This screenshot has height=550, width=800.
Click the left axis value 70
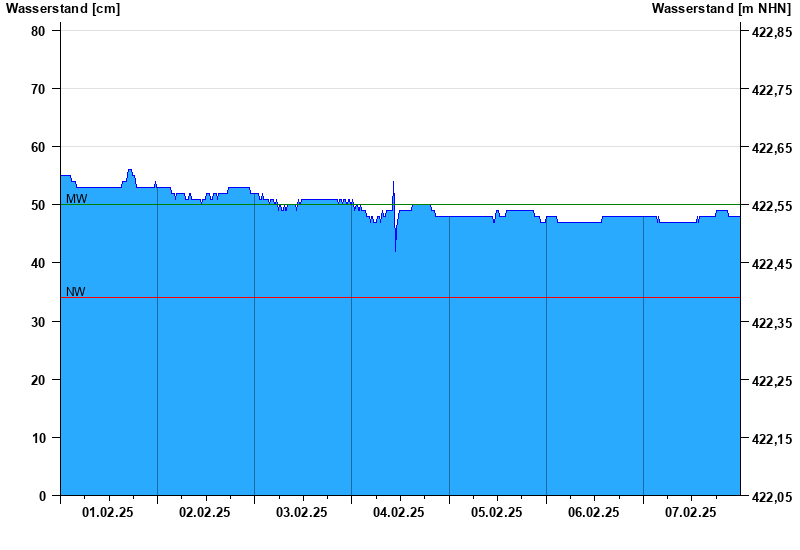pos(38,89)
